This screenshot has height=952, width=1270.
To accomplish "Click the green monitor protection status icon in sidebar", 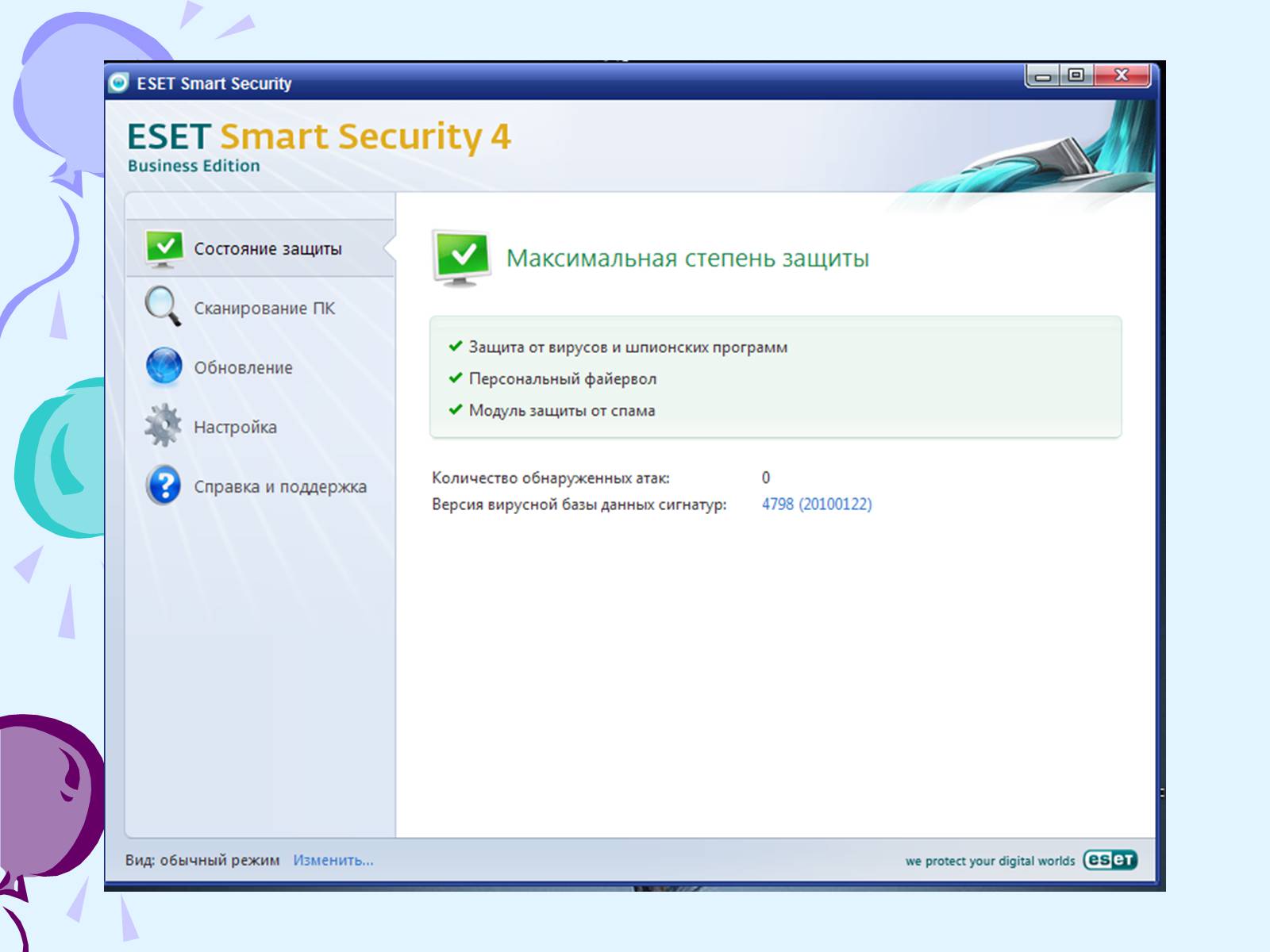I will [164, 248].
